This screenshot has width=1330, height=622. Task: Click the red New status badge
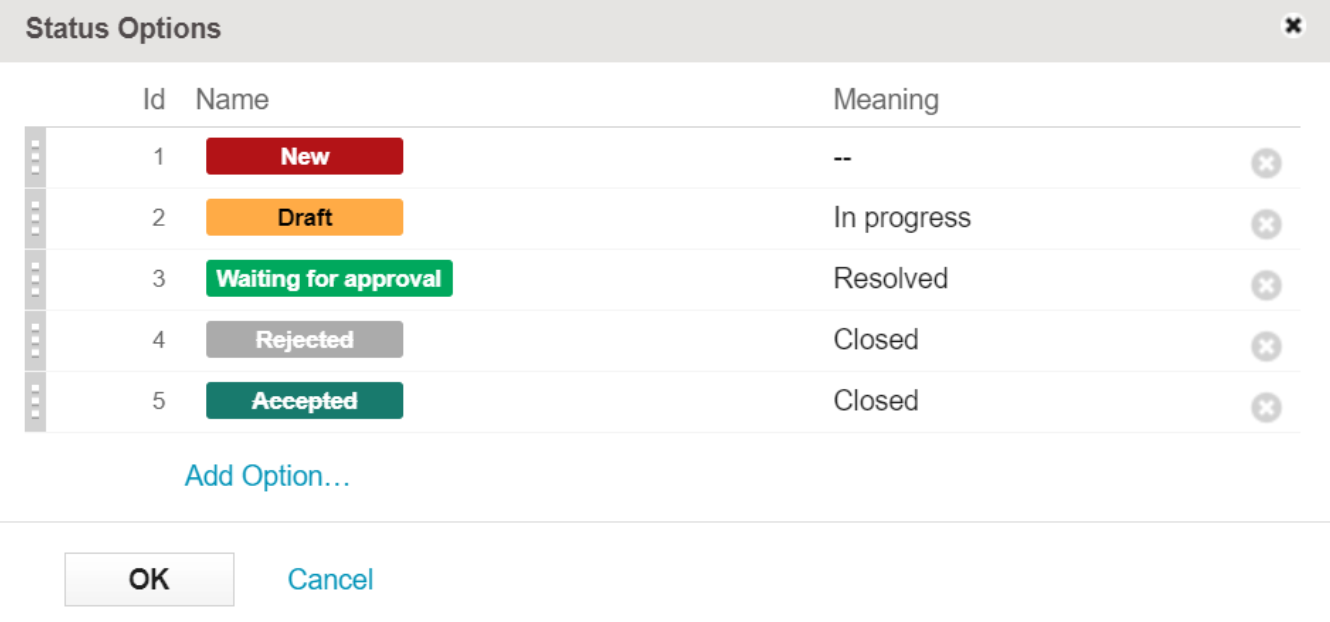click(x=304, y=157)
